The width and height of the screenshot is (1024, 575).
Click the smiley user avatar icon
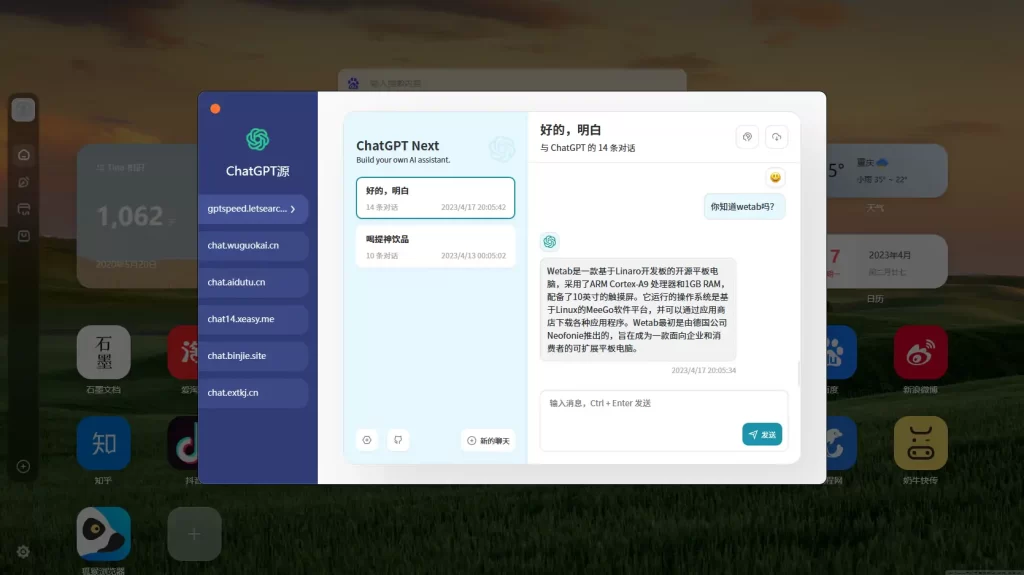(775, 177)
